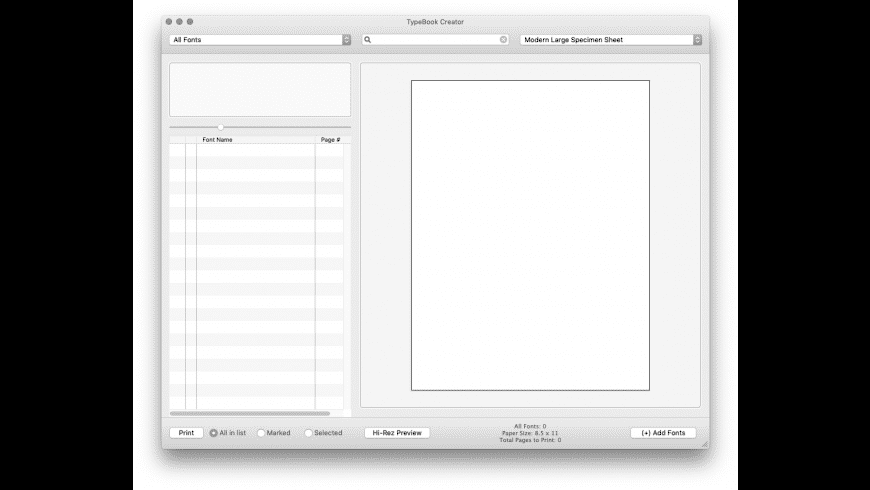Sort by the Font Name column header
The height and width of the screenshot is (490, 870).
pos(256,140)
